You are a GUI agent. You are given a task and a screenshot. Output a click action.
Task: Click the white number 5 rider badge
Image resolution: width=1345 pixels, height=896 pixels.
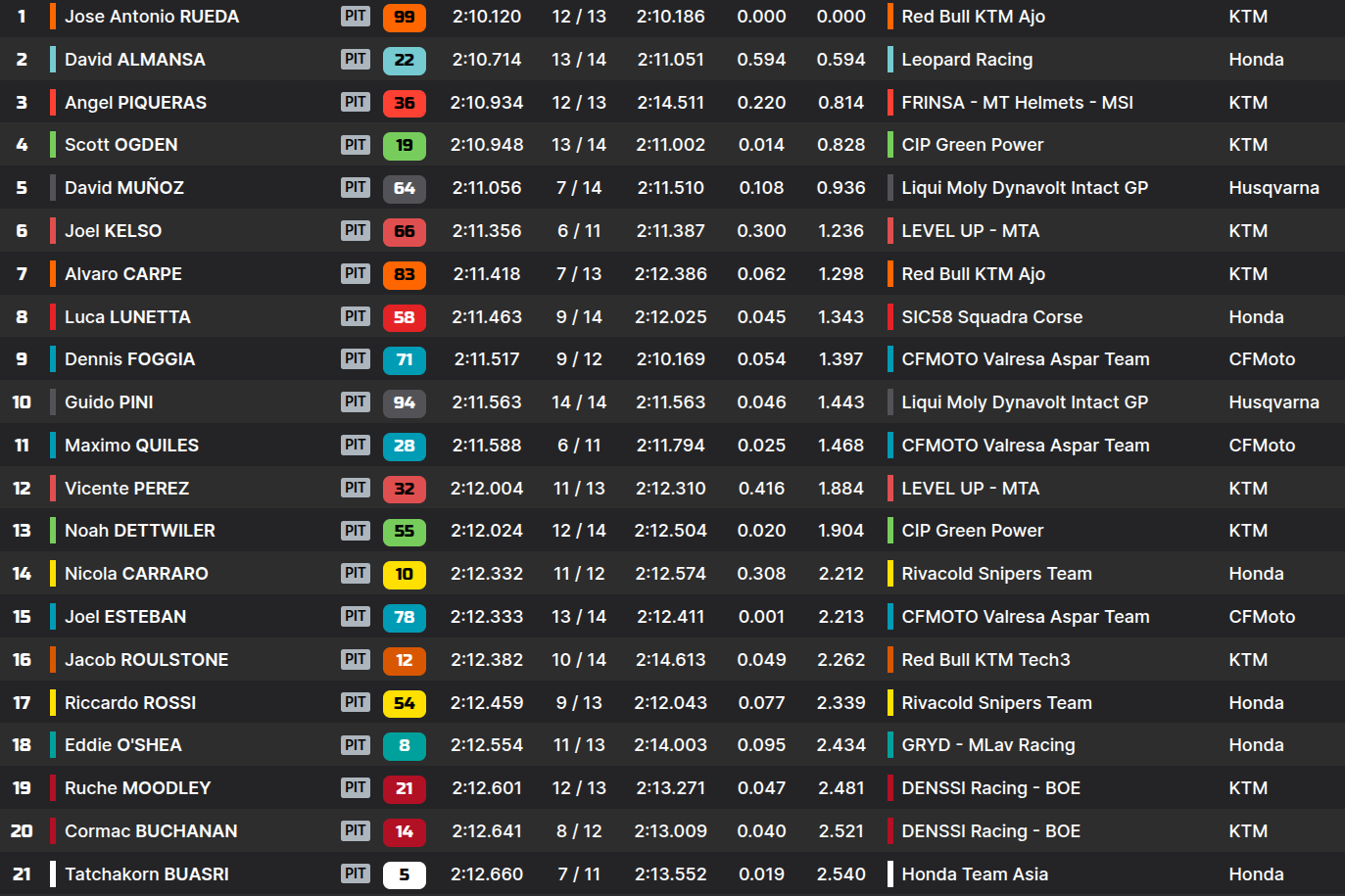404,874
